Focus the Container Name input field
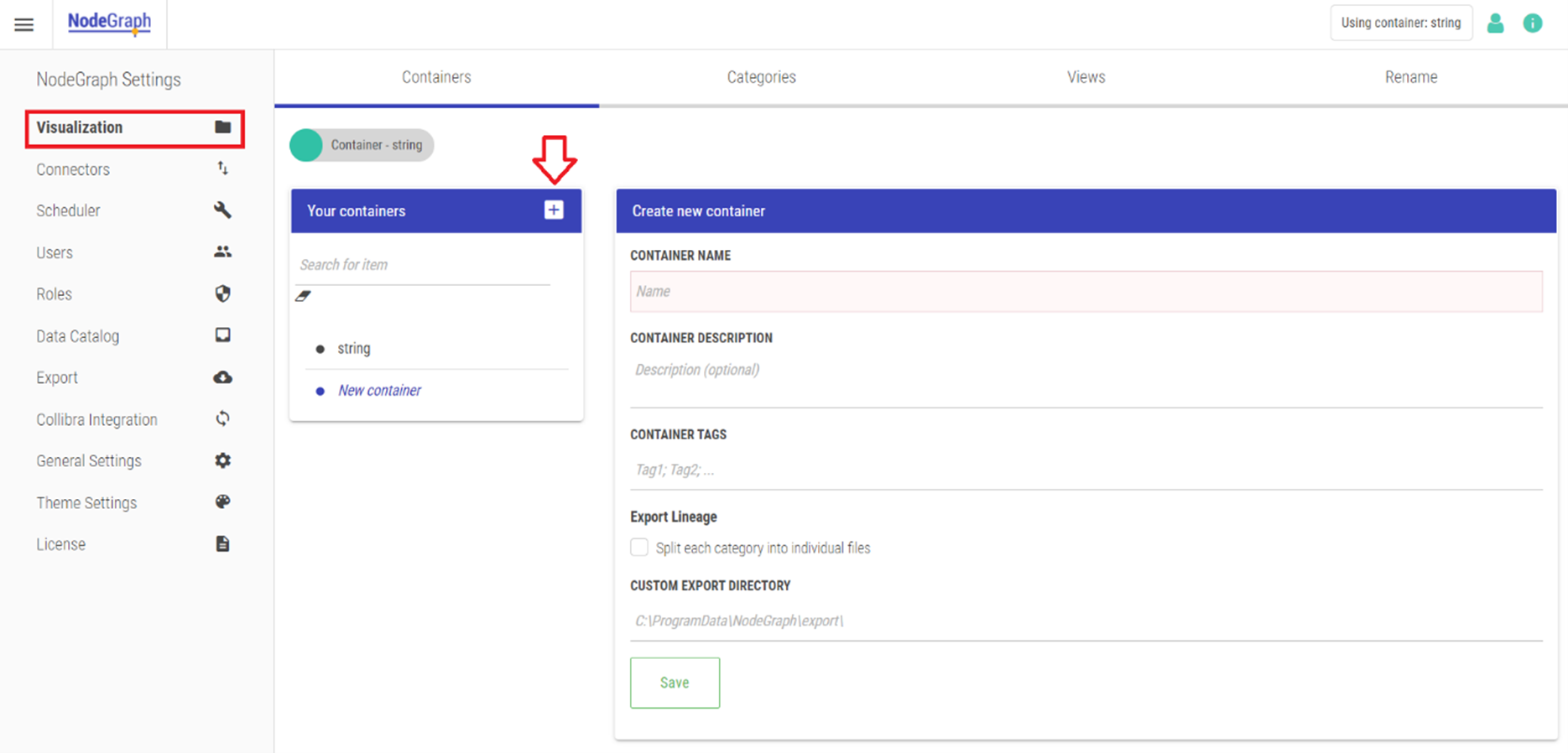This screenshot has height=753, width=1568. (1086, 291)
